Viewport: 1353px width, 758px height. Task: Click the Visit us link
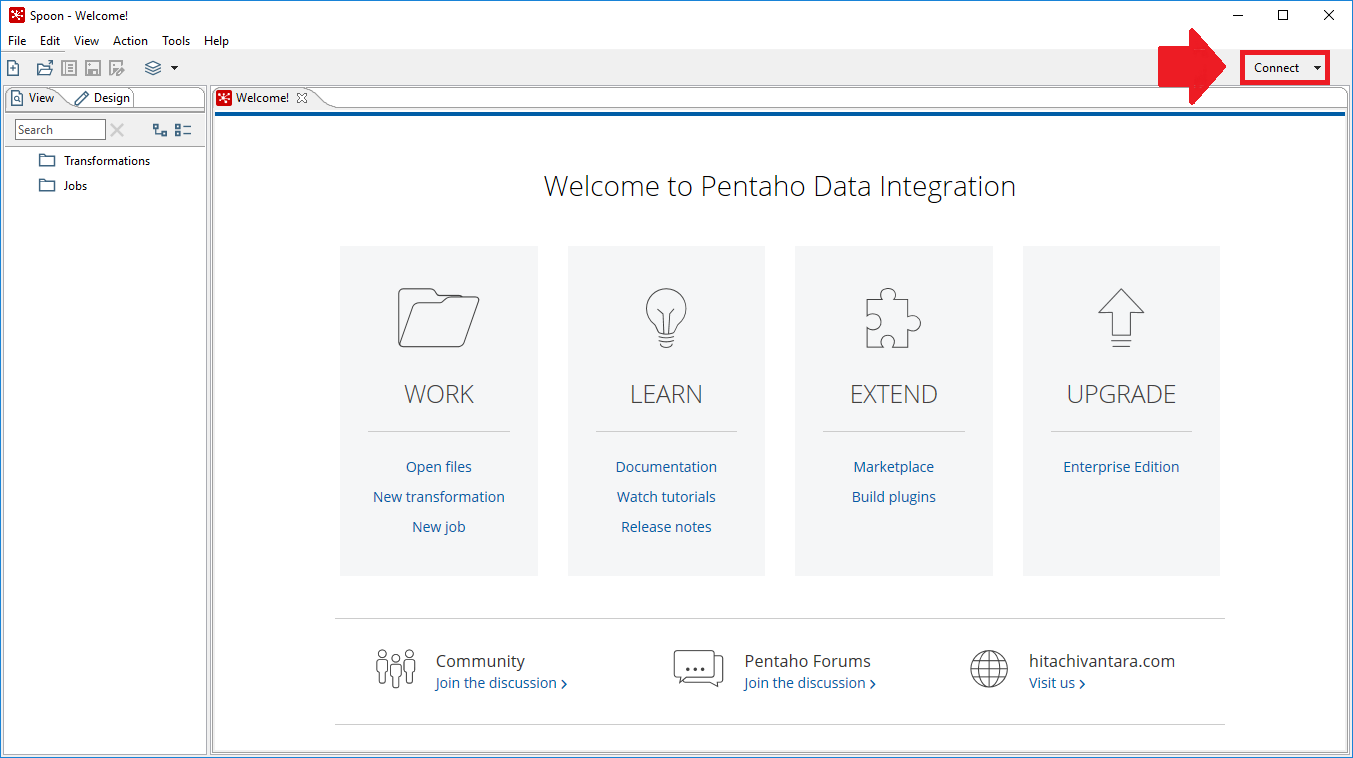[1057, 683]
